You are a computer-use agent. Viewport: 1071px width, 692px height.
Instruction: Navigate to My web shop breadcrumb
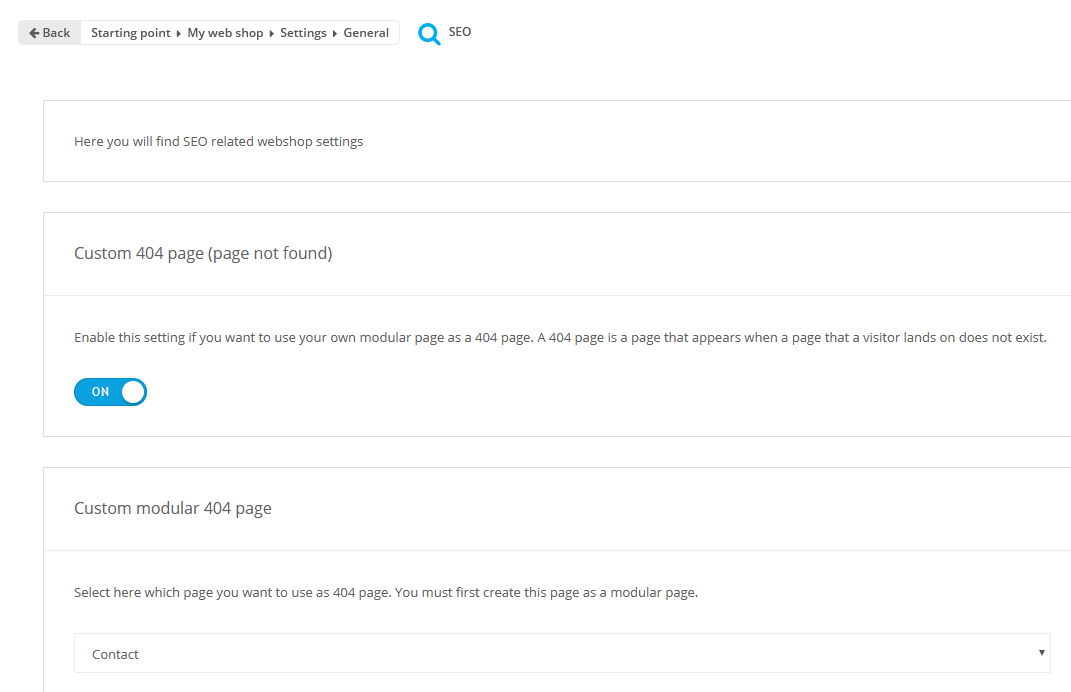225,33
